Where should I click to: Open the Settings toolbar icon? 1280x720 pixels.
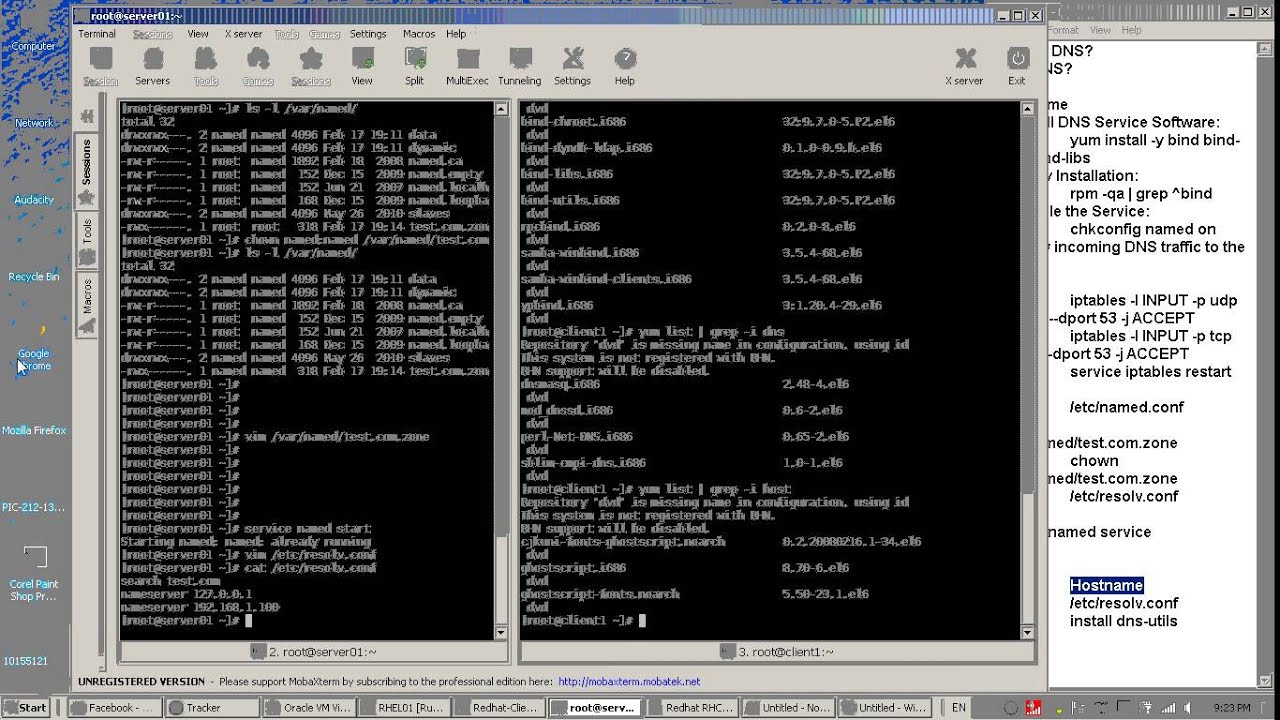tap(572, 66)
